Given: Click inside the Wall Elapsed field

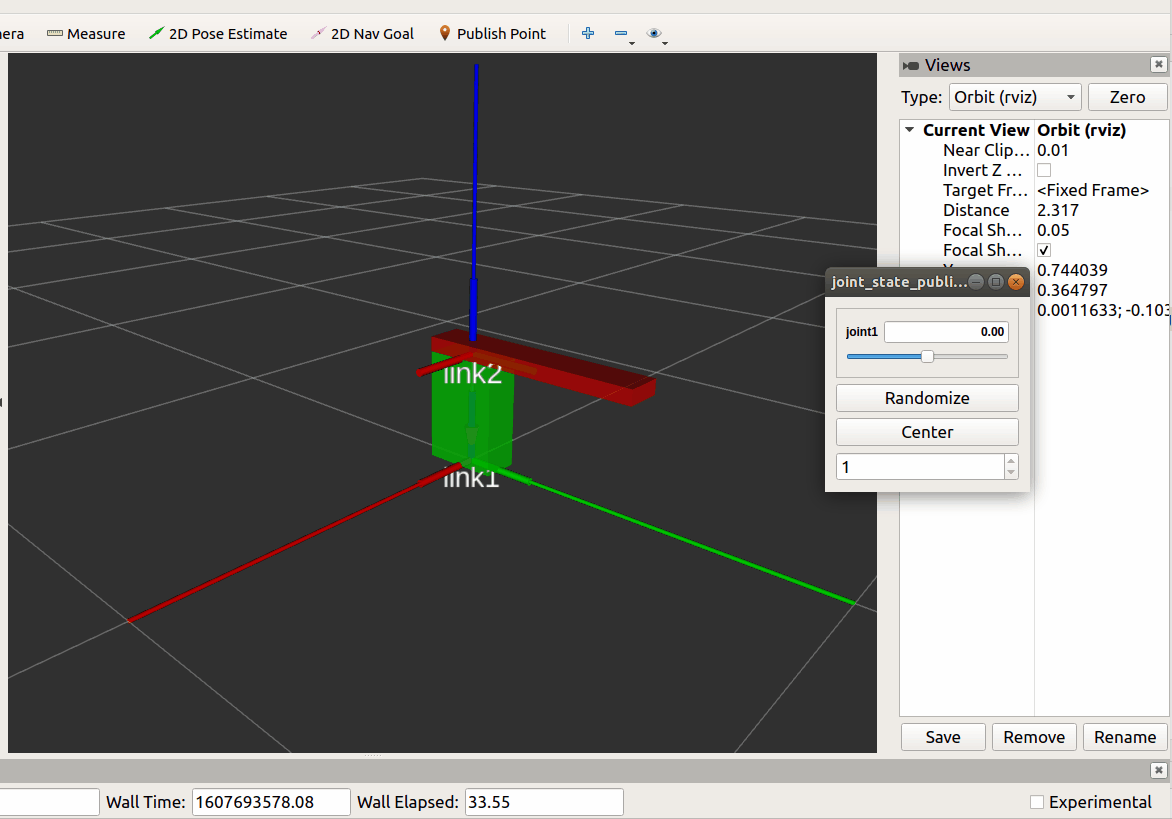Looking at the screenshot, I should pyautogui.click(x=543, y=801).
